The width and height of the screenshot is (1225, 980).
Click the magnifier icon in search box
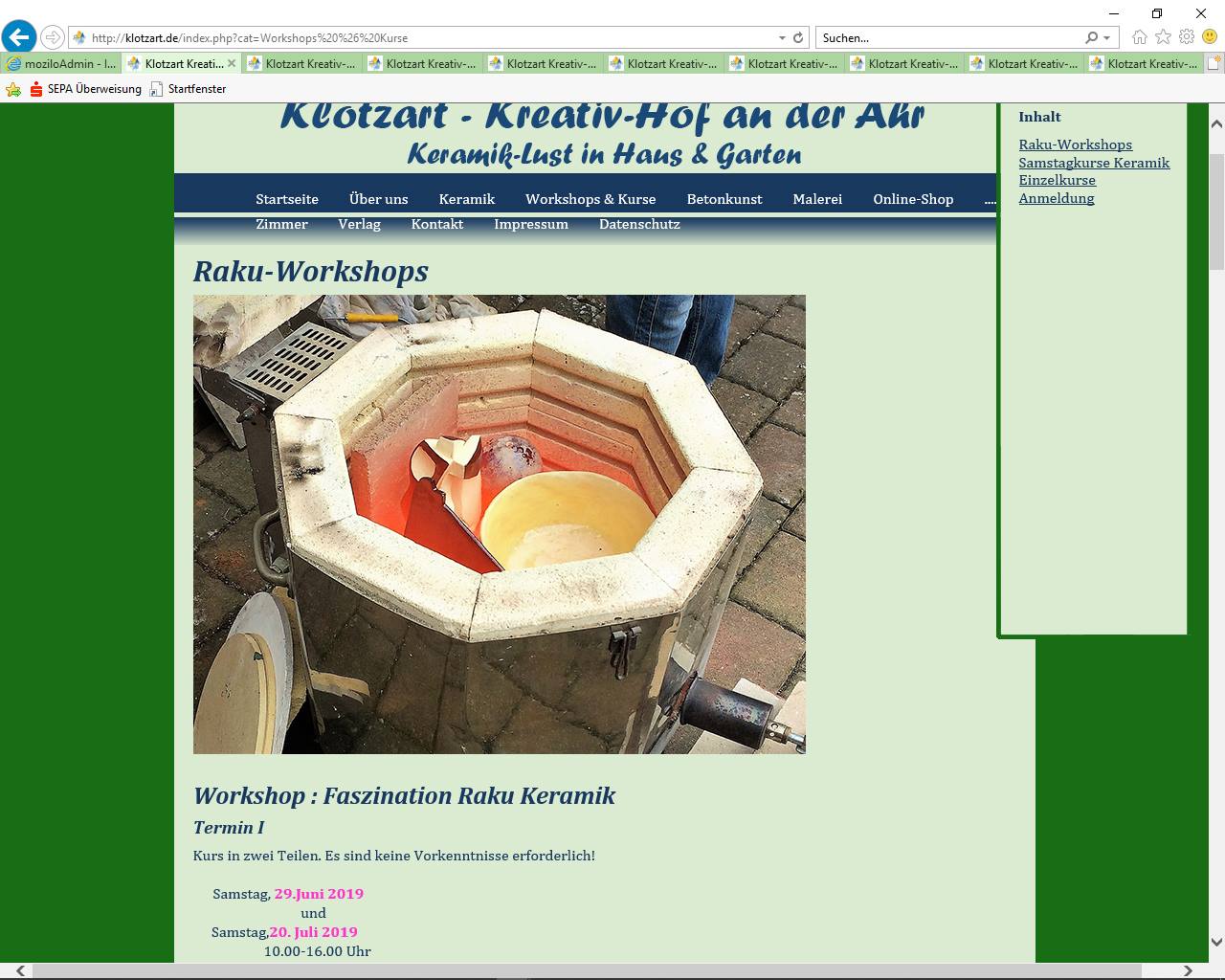pos(1092,38)
